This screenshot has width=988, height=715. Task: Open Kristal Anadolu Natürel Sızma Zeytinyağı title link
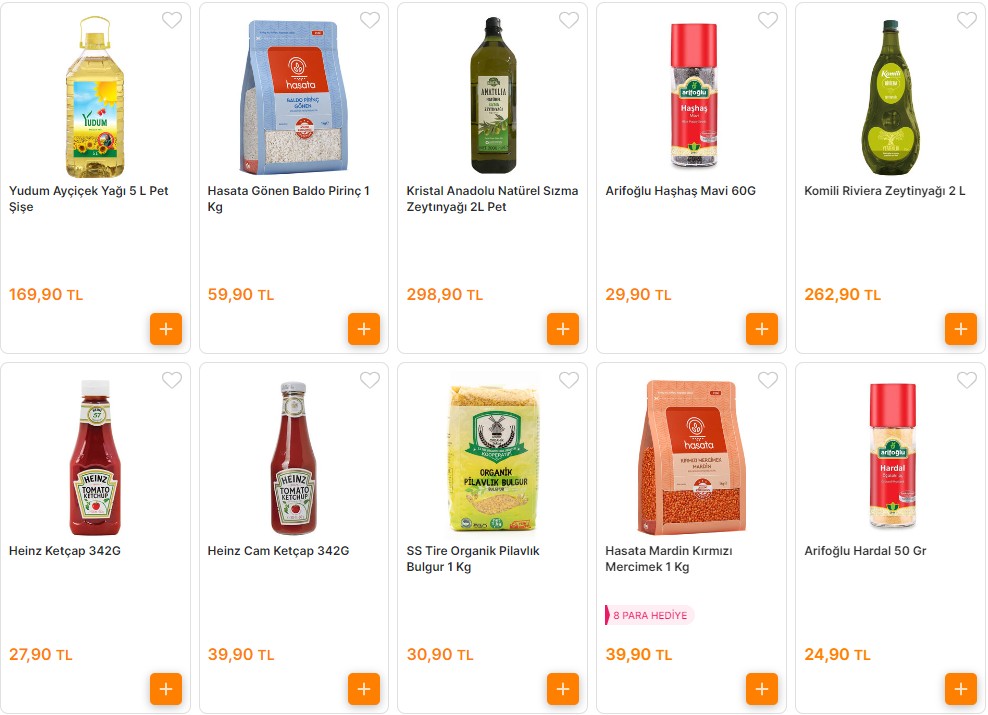pyautogui.click(x=492, y=199)
